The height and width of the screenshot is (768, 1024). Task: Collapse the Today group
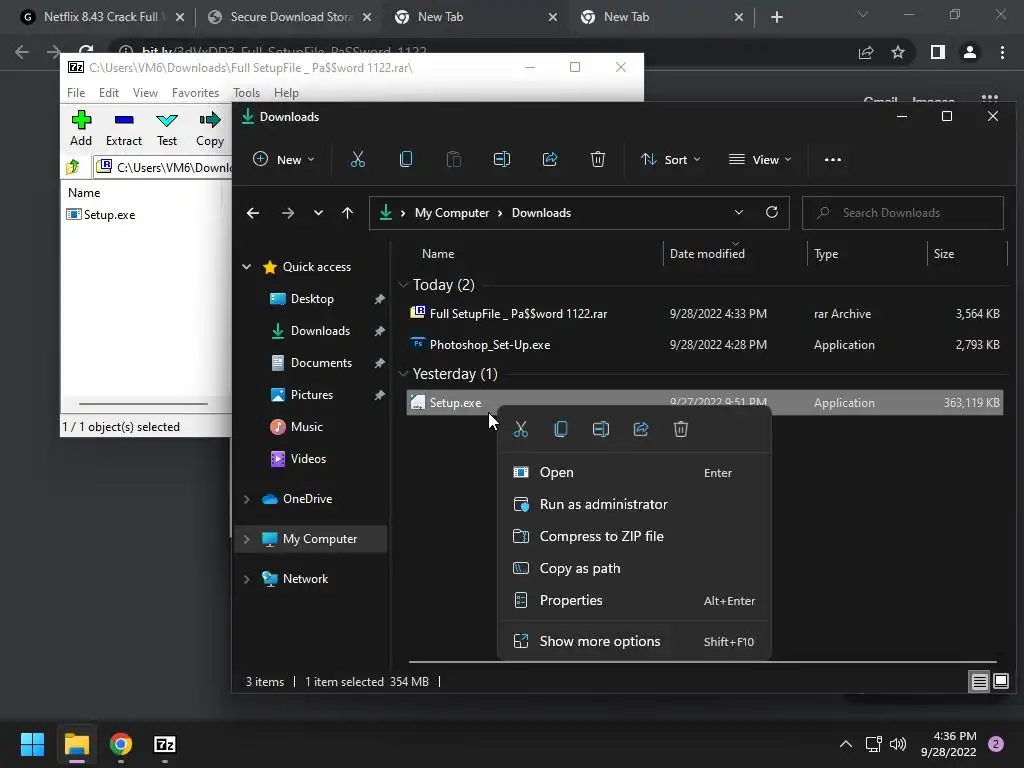(404, 285)
